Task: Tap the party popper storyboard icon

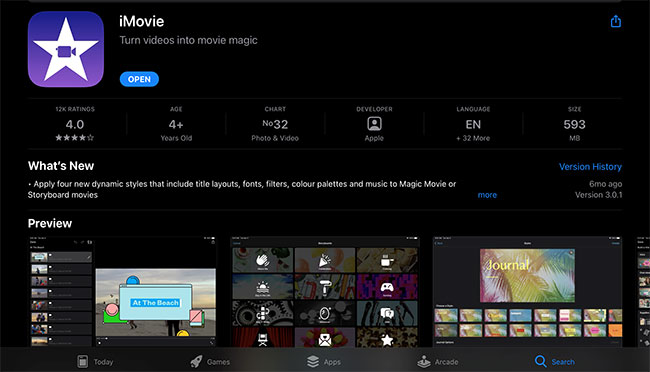Action: 325,260
